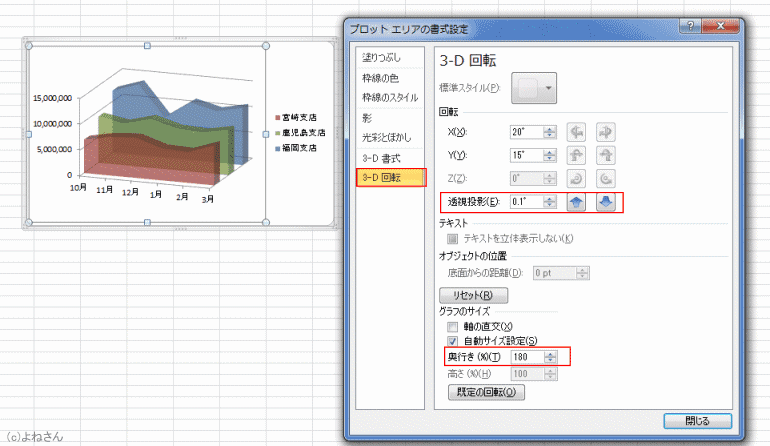The image size is (770, 446).
Task: Click the 底面からの距離 value field
Action: pyautogui.click(x=555, y=273)
